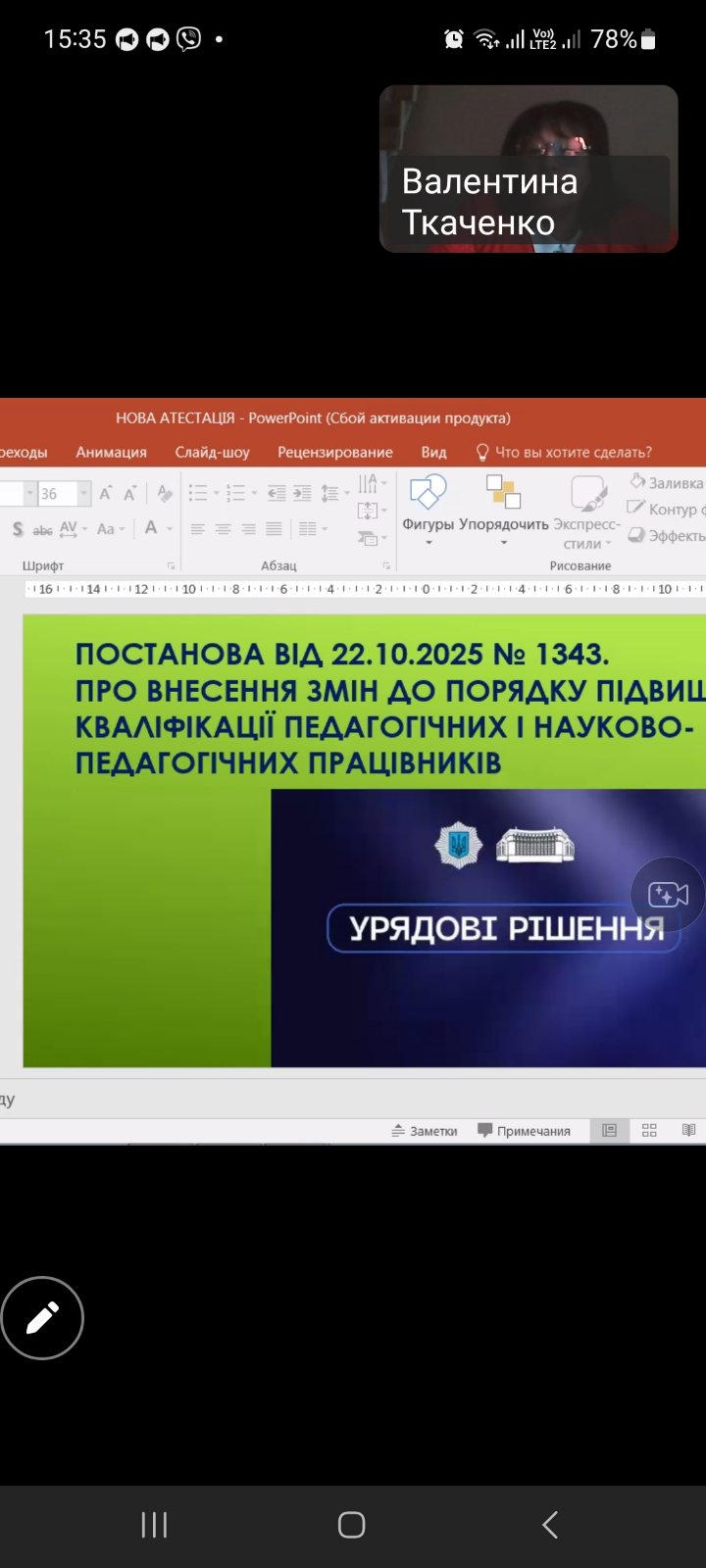Open the Анимация ribbon tab
This screenshot has width=706, height=1568.
point(111,452)
